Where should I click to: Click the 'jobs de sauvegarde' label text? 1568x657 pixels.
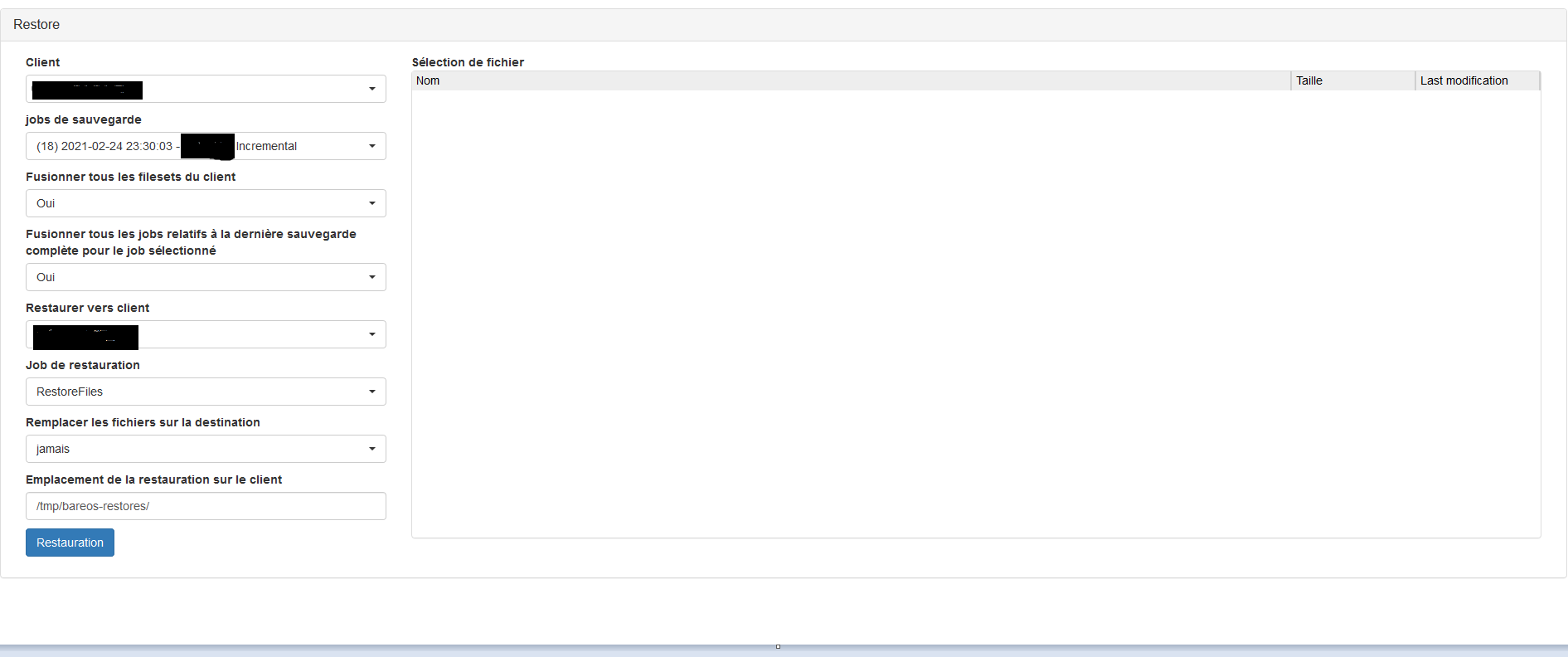(84, 119)
